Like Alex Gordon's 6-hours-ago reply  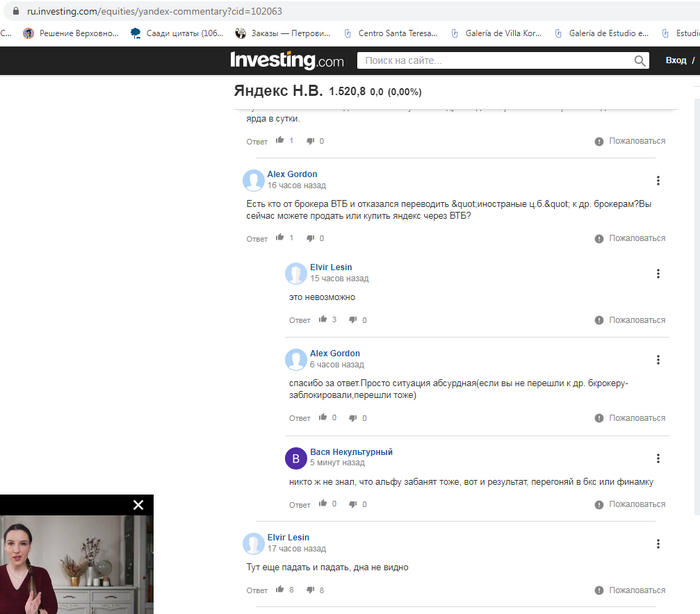pyautogui.click(x=323, y=417)
